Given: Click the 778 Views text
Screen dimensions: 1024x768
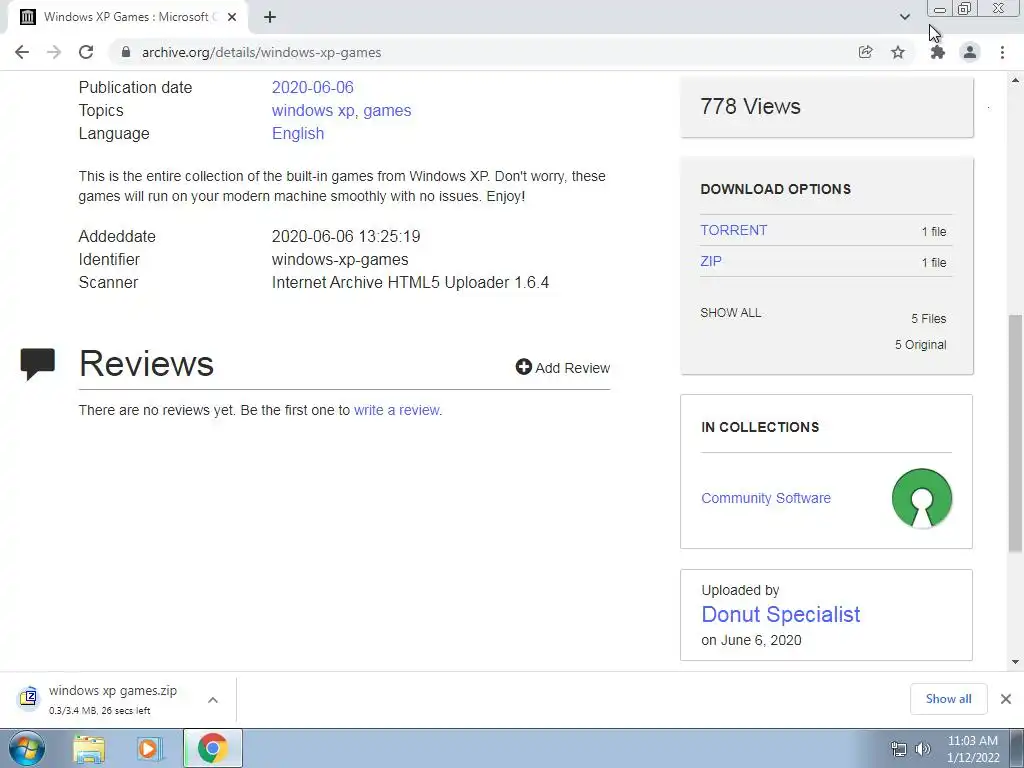Looking at the screenshot, I should click(750, 106).
